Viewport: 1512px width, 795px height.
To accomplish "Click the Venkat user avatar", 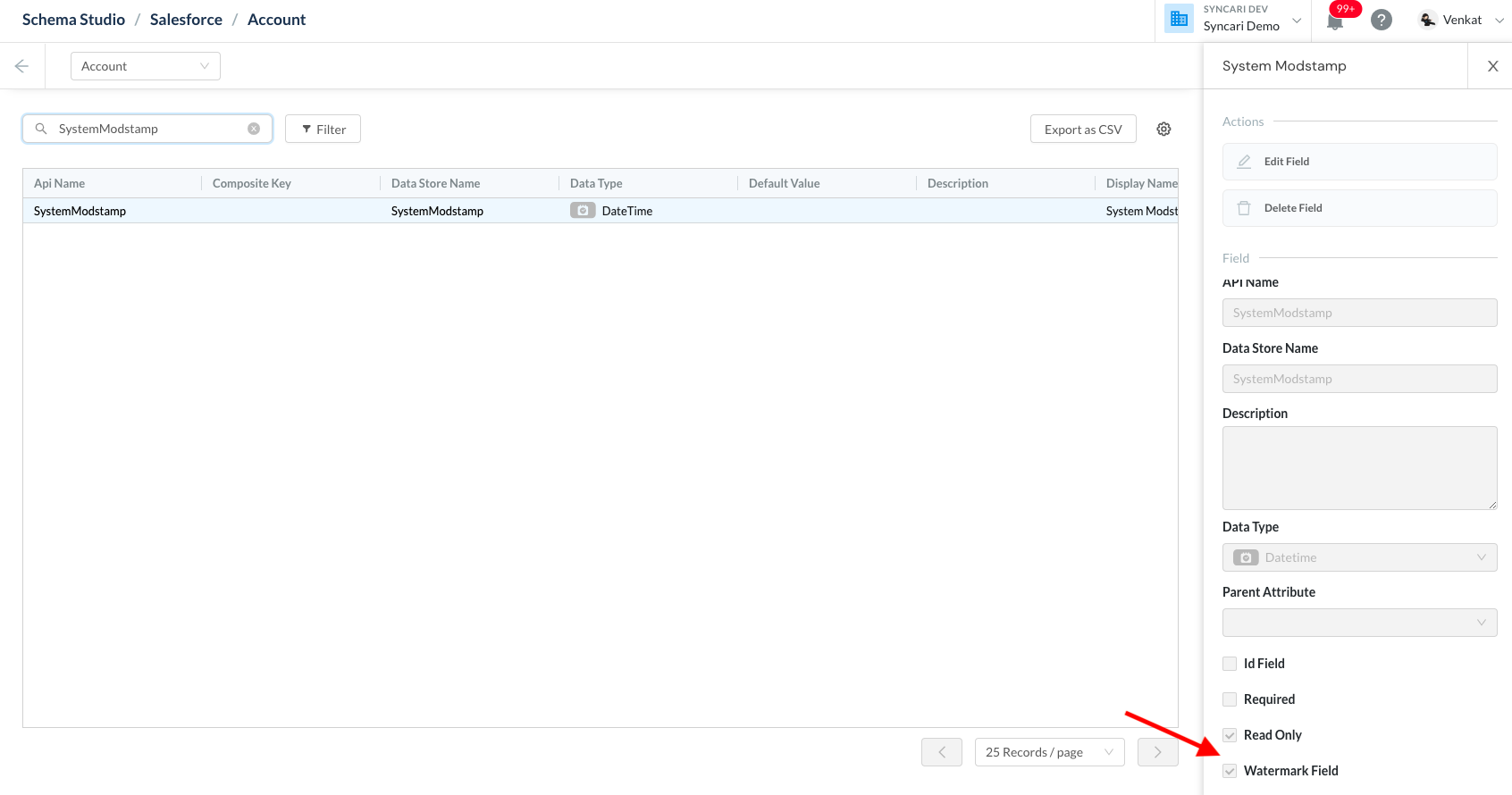I will coord(1428,20).
